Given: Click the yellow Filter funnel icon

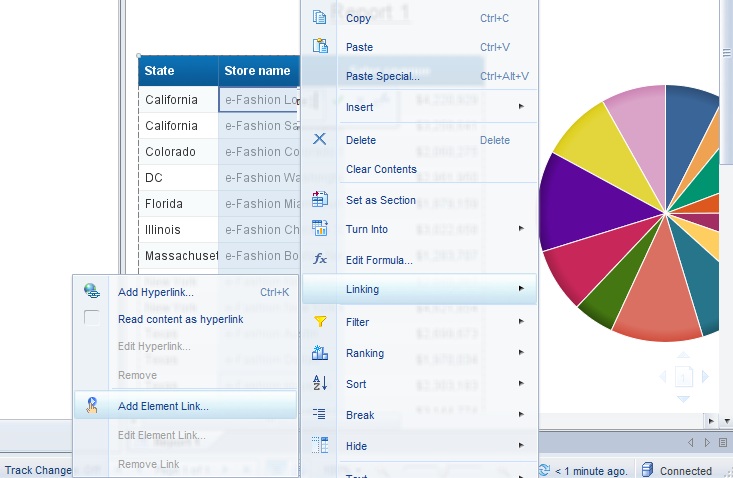Looking at the screenshot, I should pyautogui.click(x=320, y=321).
